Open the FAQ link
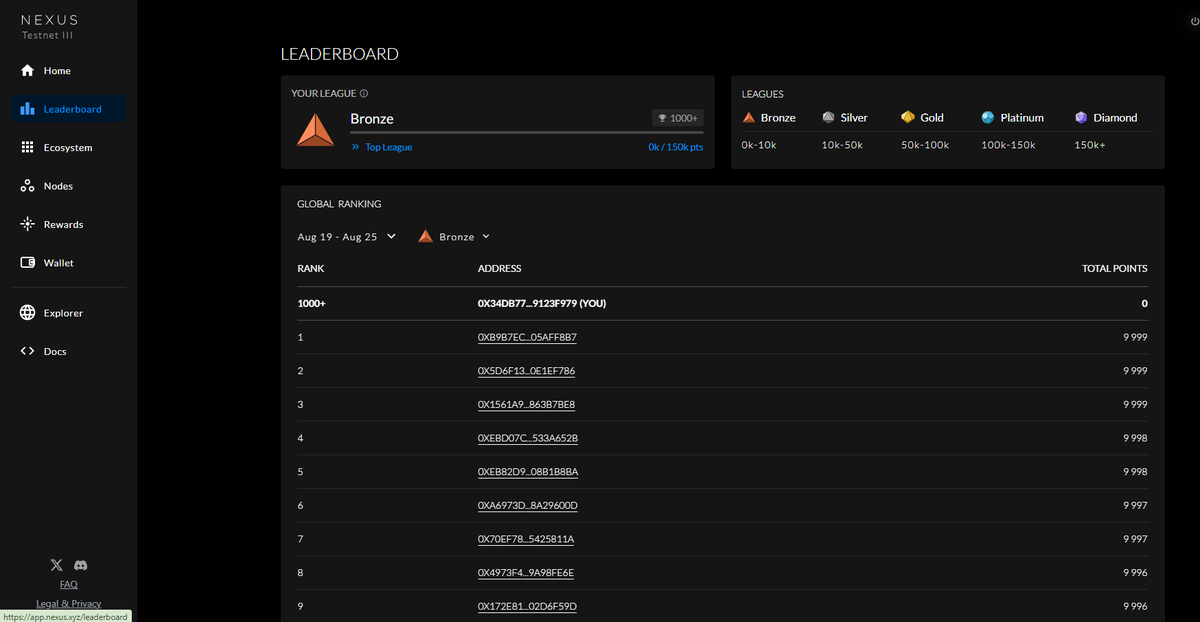Screen dimensions: 1200x622 [x=68, y=584]
